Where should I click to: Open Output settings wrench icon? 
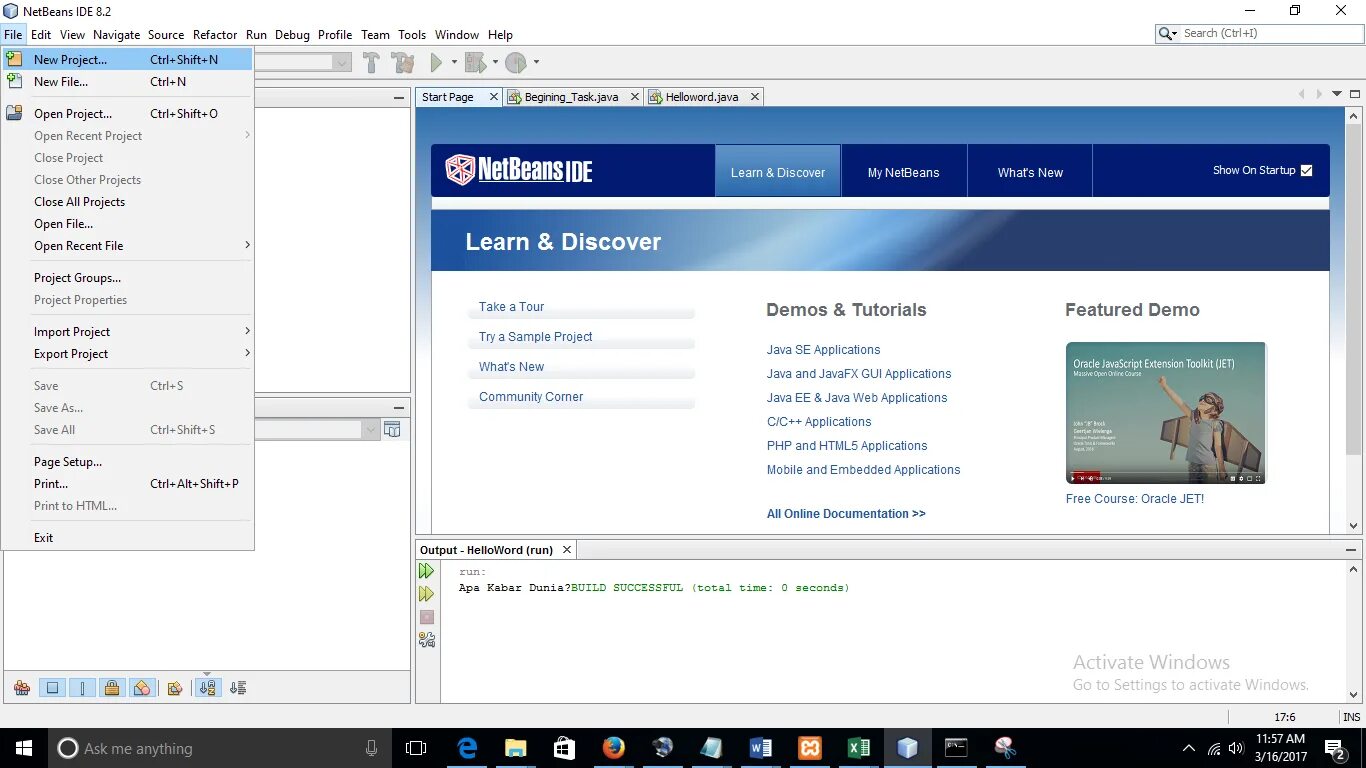tap(427, 640)
